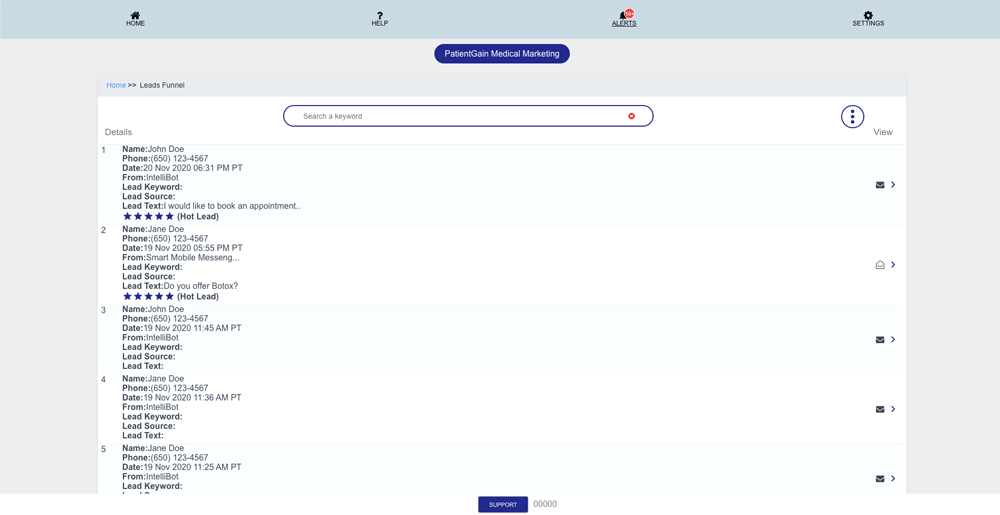Open the Alerts bell icon
Viewport: 1000px width, 515px height.
pos(622,16)
